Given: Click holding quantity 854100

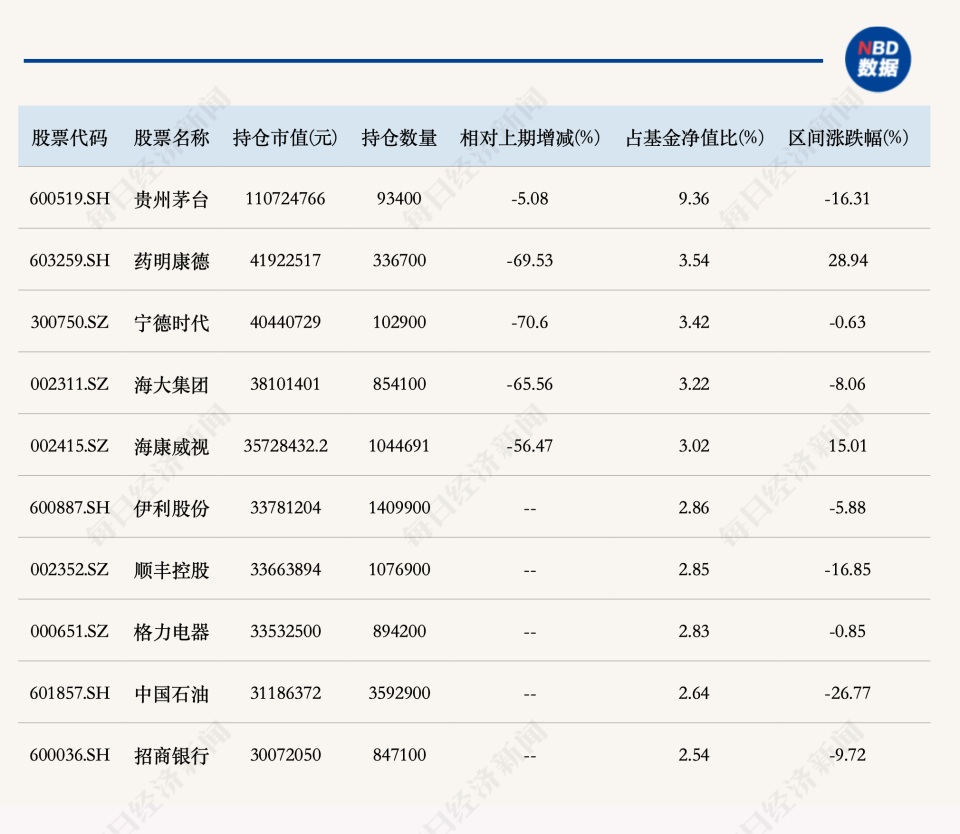Looking at the screenshot, I should [399, 385].
